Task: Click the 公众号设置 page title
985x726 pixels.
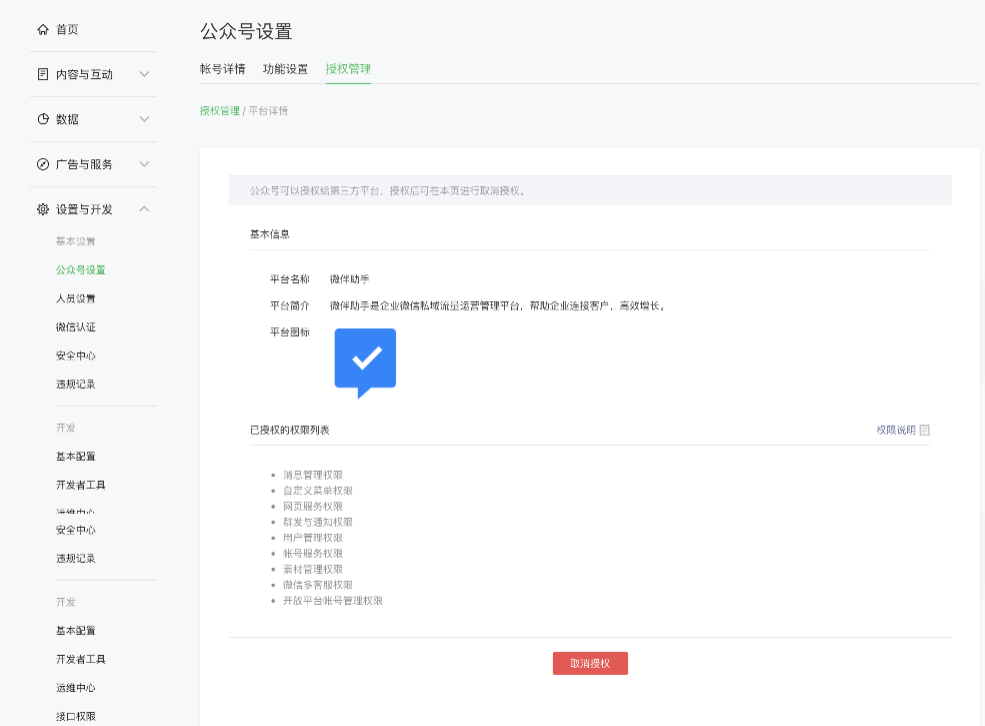Action: click(246, 31)
